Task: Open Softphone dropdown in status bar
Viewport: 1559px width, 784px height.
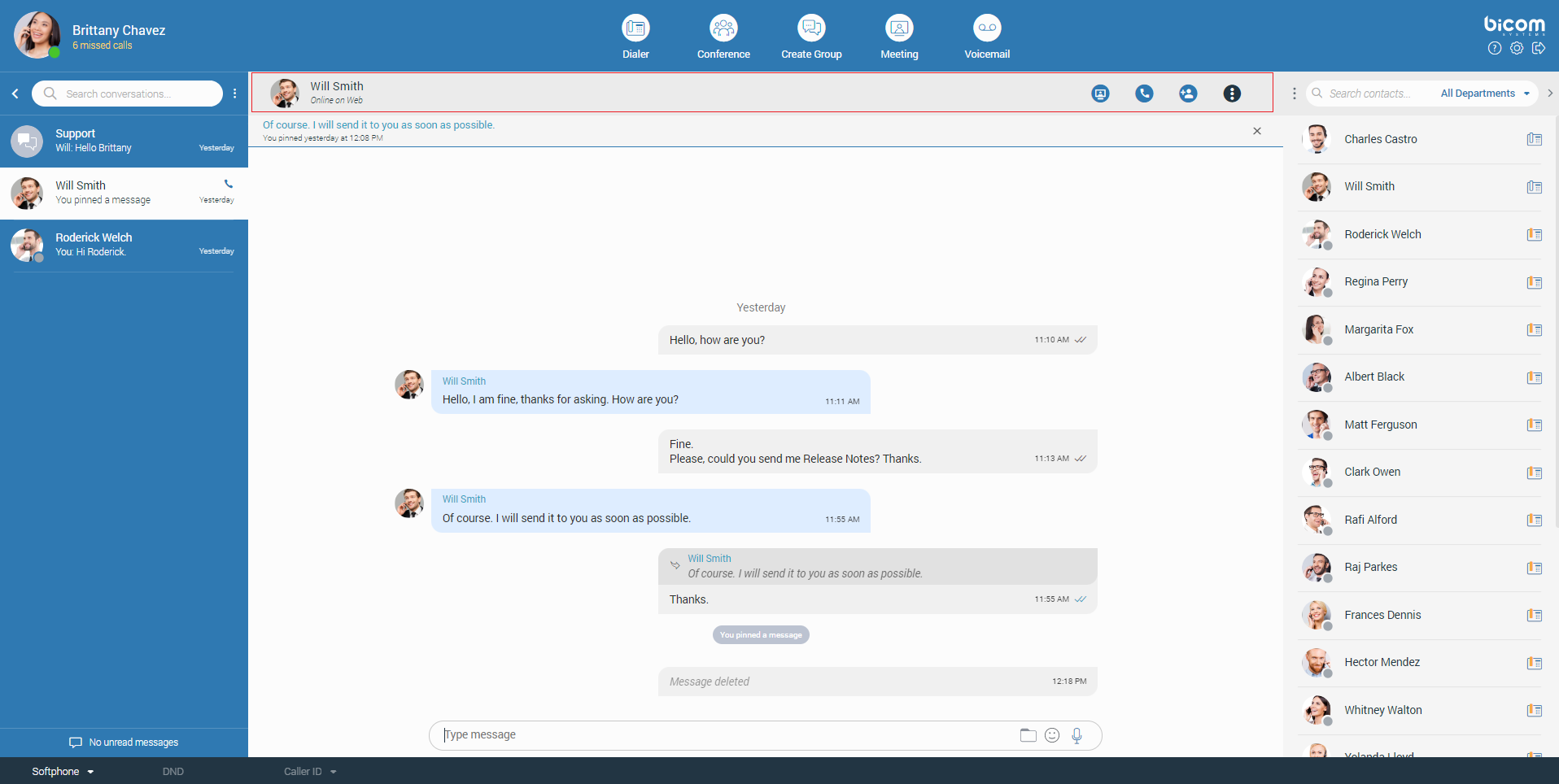Action: tap(63, 772)
